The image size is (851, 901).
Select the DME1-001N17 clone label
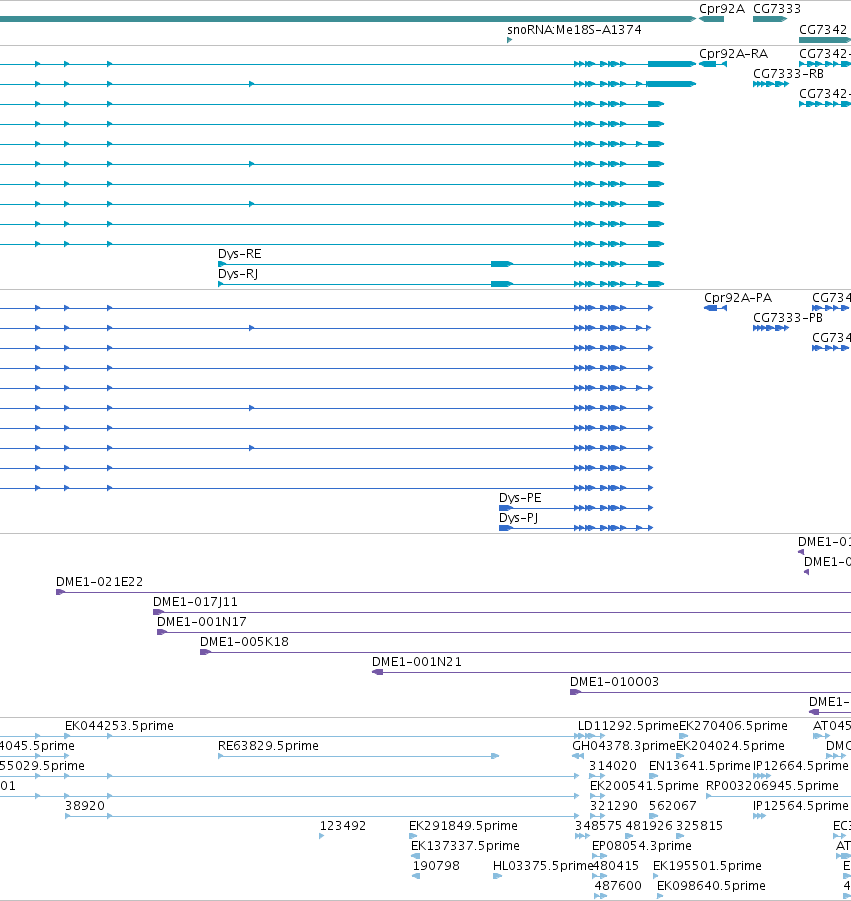(202, 622)
